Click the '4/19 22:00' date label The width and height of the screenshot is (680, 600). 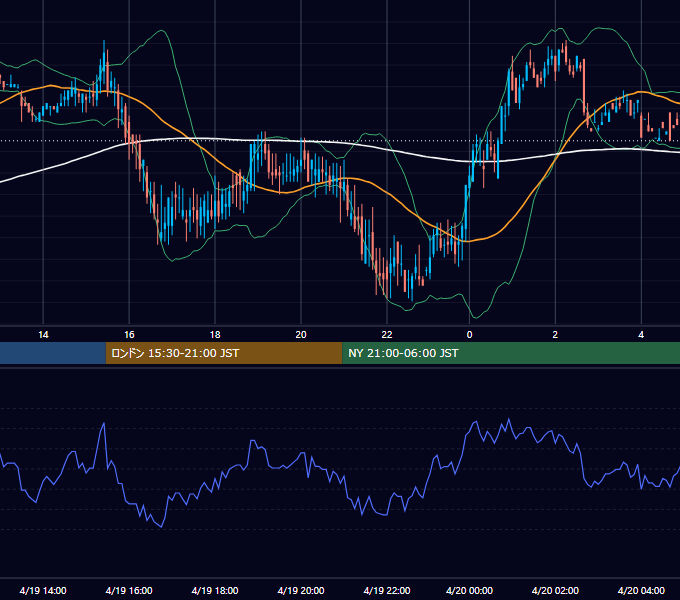387,590
